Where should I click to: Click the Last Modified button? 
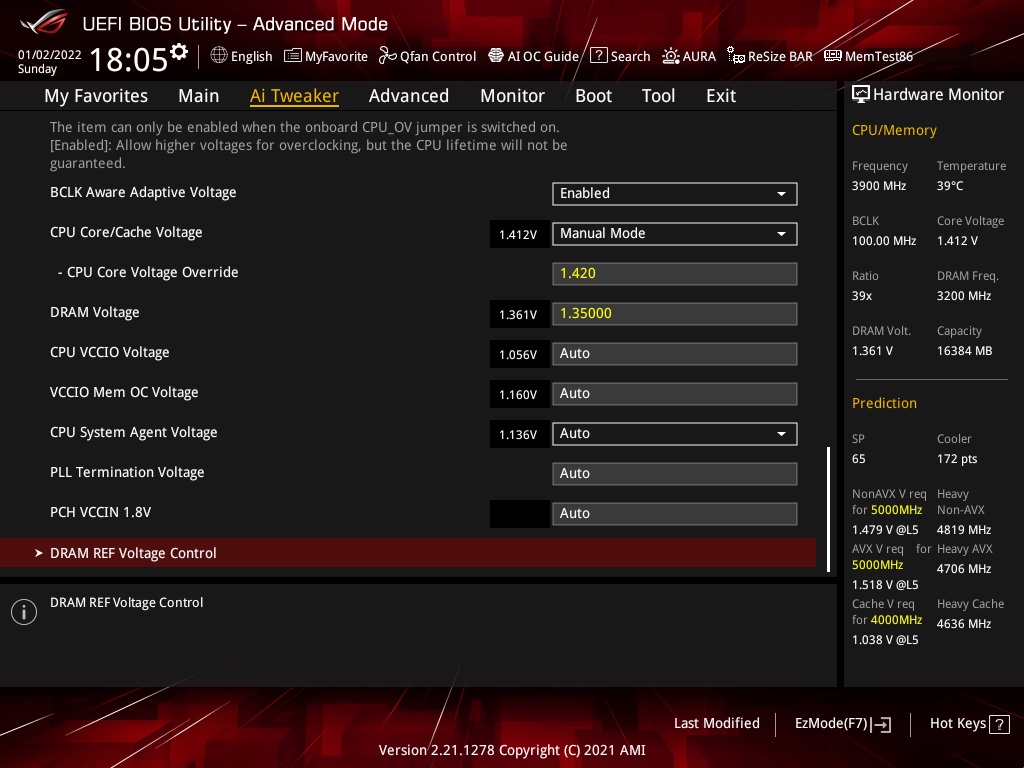(x=716, y=724)
